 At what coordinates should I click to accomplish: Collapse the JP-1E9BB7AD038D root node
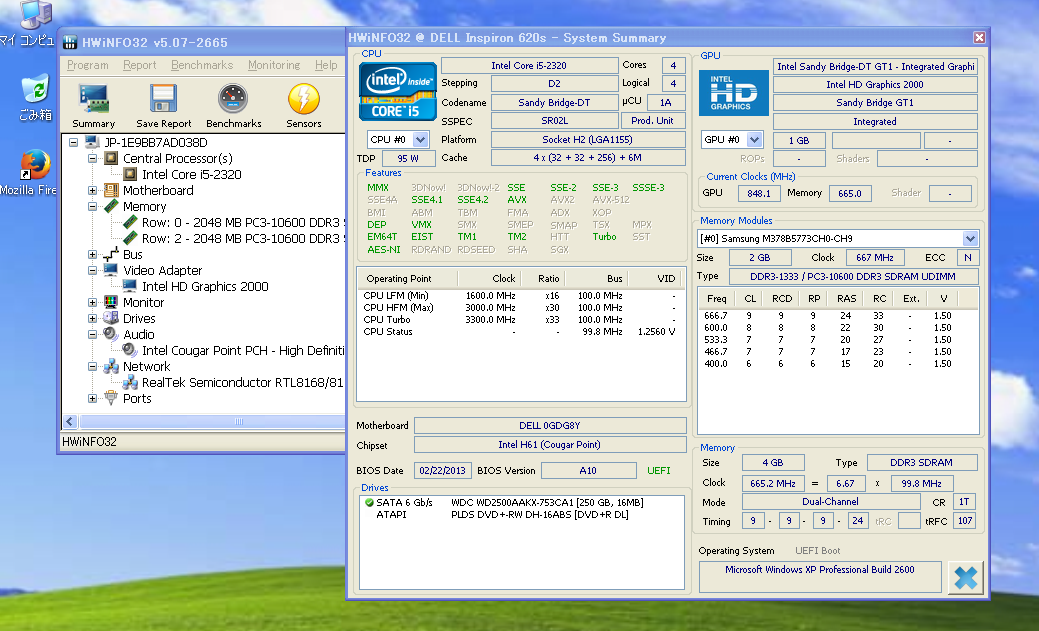[x=74, y=143]
